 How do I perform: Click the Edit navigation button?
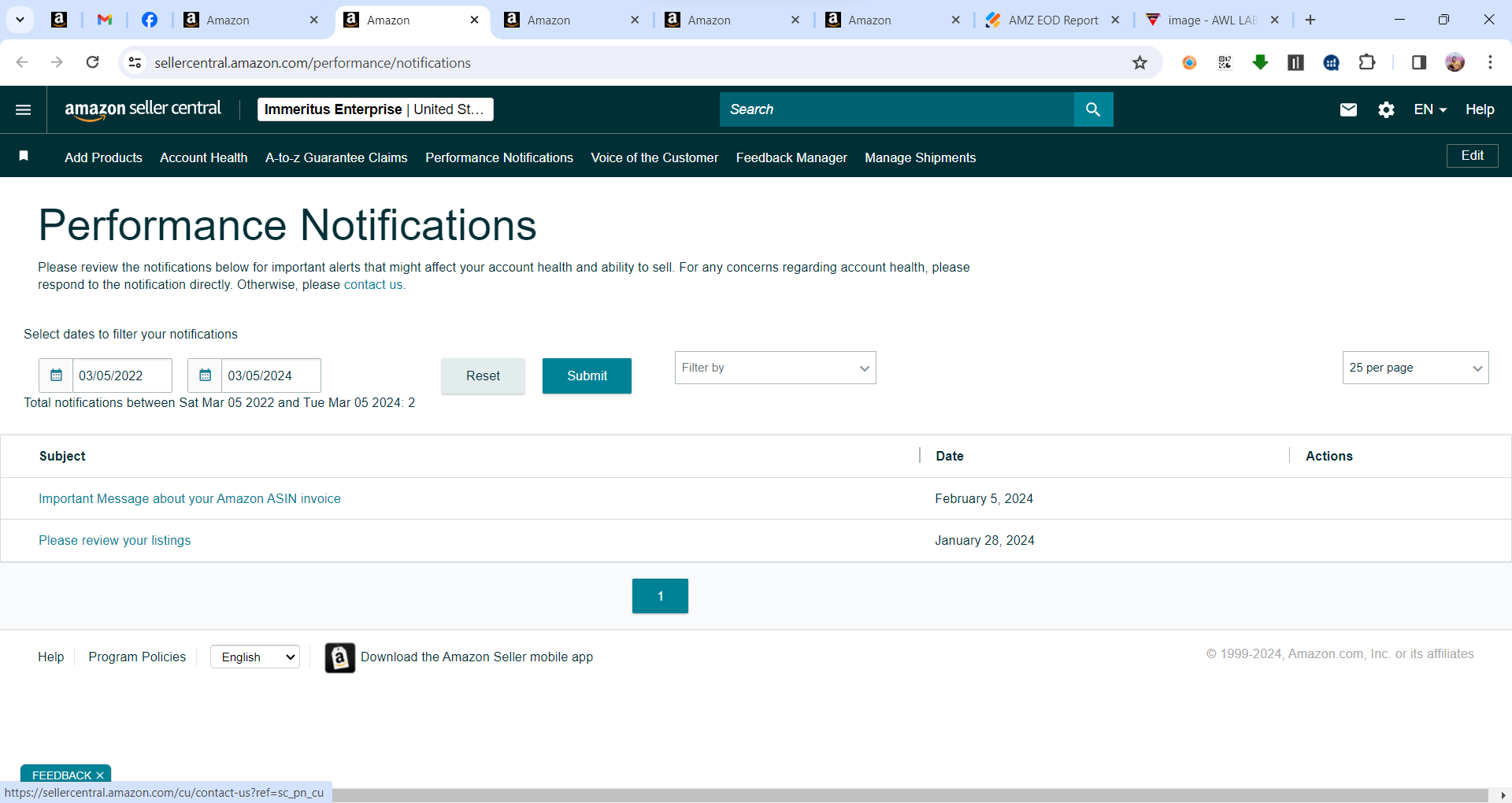coord(1472,156)
